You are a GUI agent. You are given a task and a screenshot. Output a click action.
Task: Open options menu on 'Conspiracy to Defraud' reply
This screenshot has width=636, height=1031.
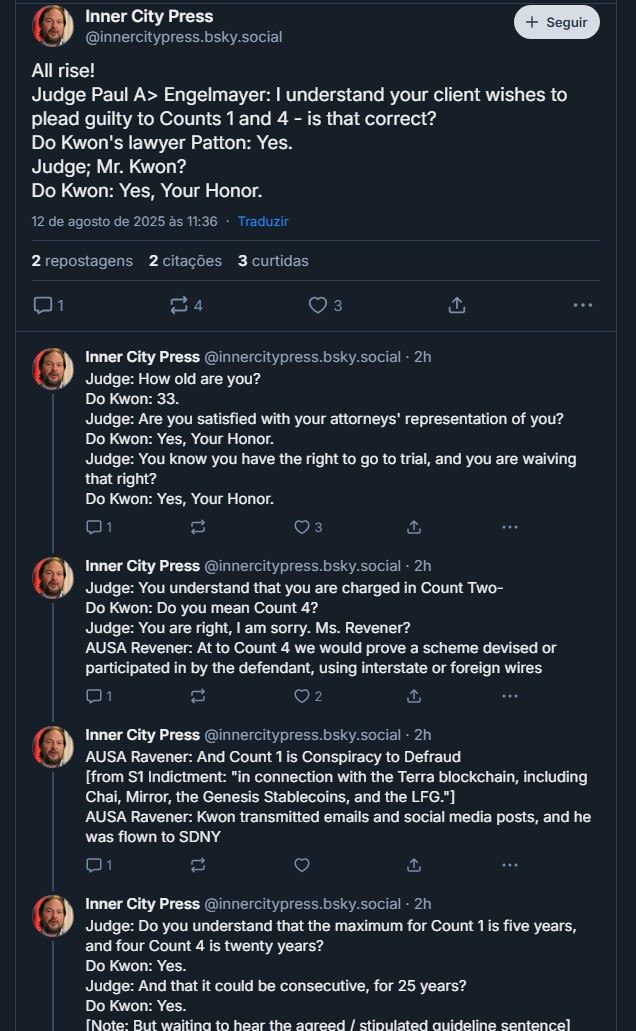coord(510,865)
